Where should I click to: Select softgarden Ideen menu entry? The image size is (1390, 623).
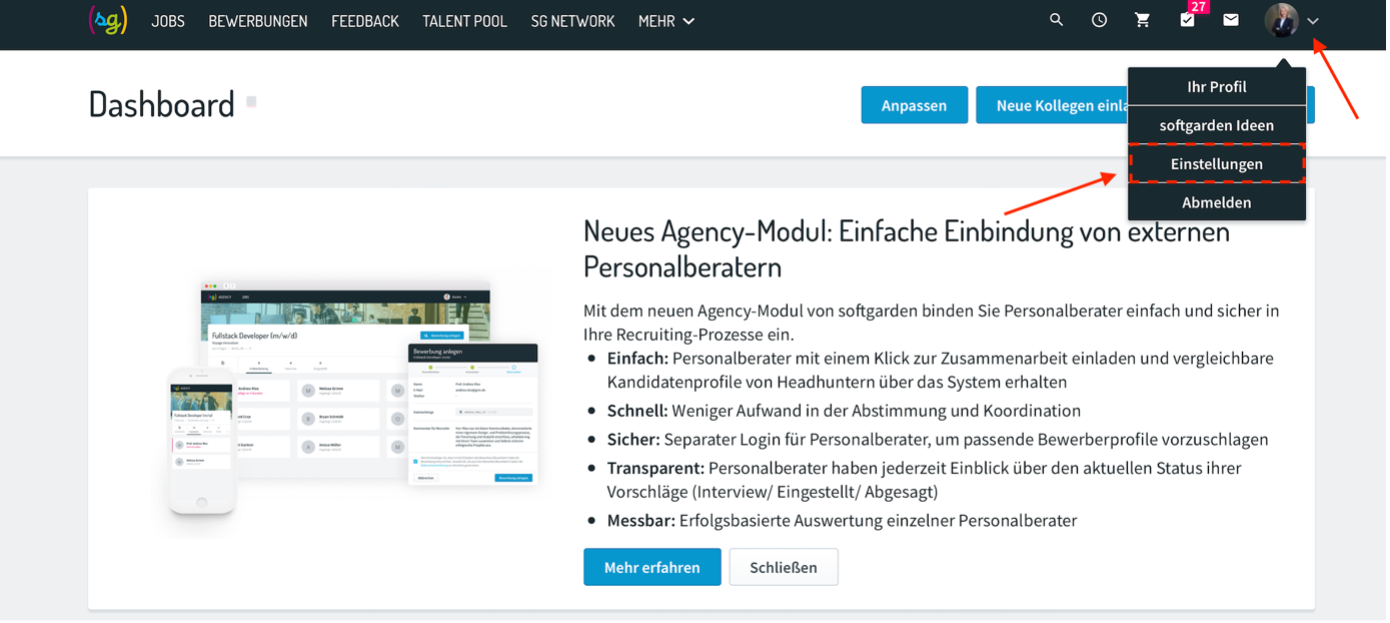[x=1219, y=126]
